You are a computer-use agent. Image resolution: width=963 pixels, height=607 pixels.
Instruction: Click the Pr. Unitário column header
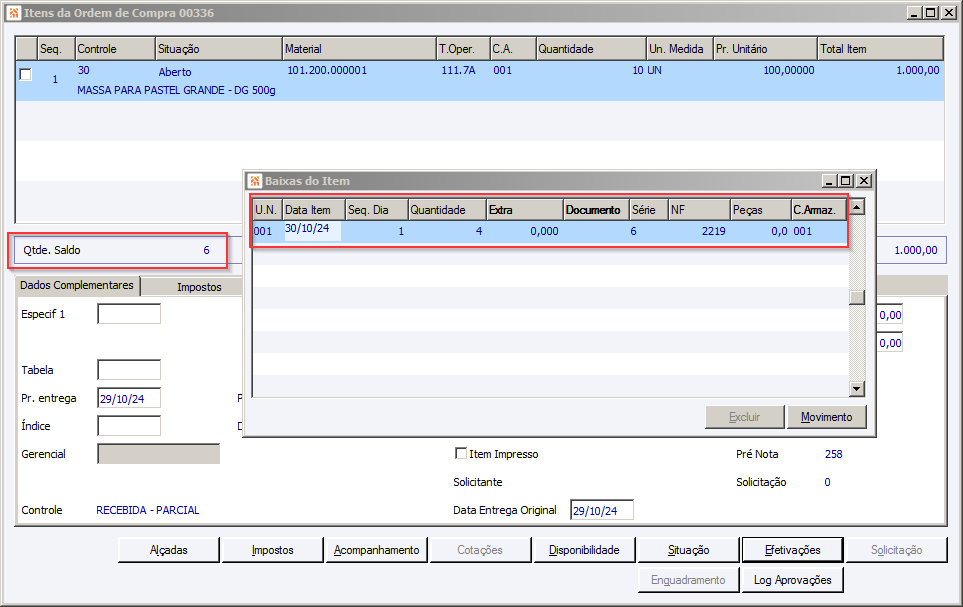click(765, 49)
